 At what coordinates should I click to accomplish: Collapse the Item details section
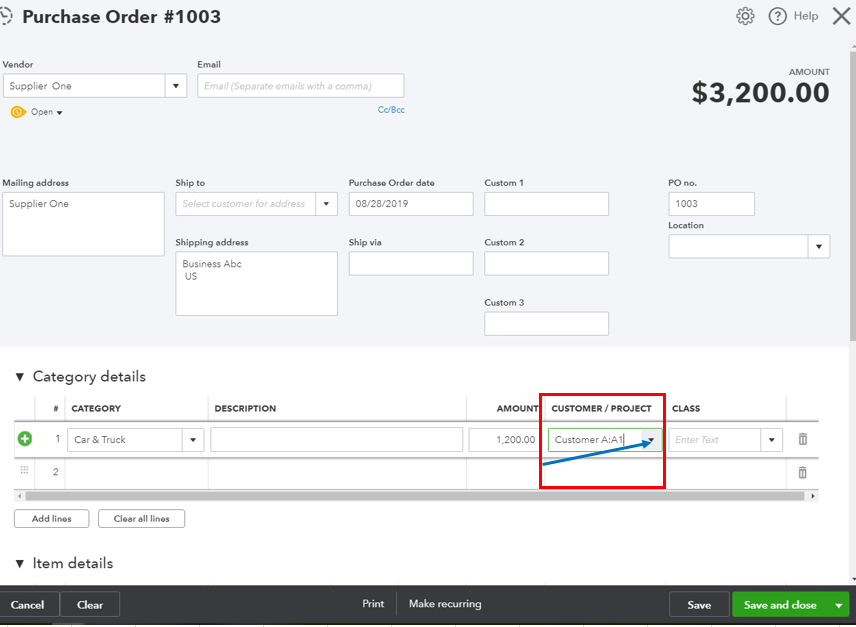[x=20, y=563]
